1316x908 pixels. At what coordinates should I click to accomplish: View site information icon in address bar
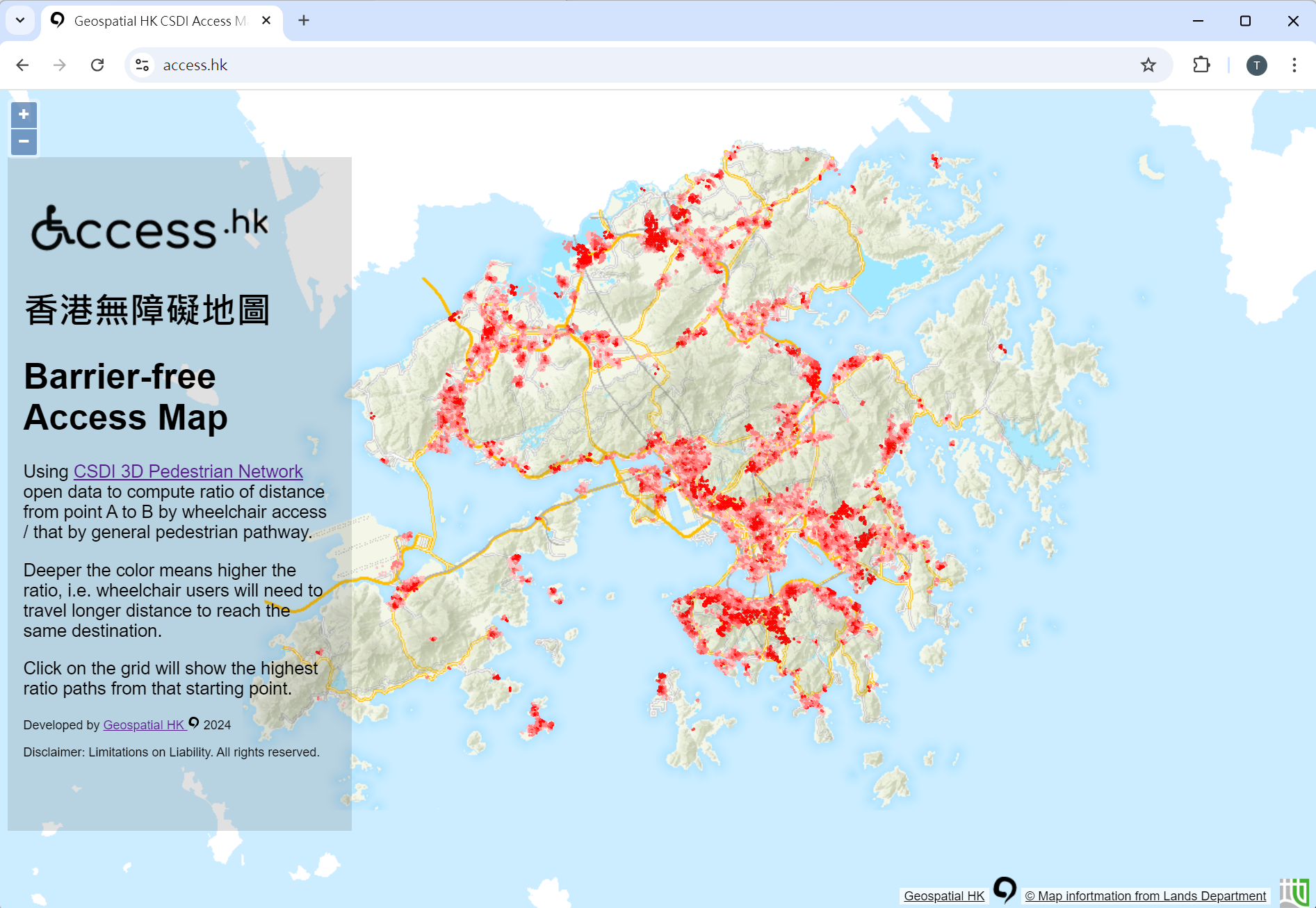143,65
